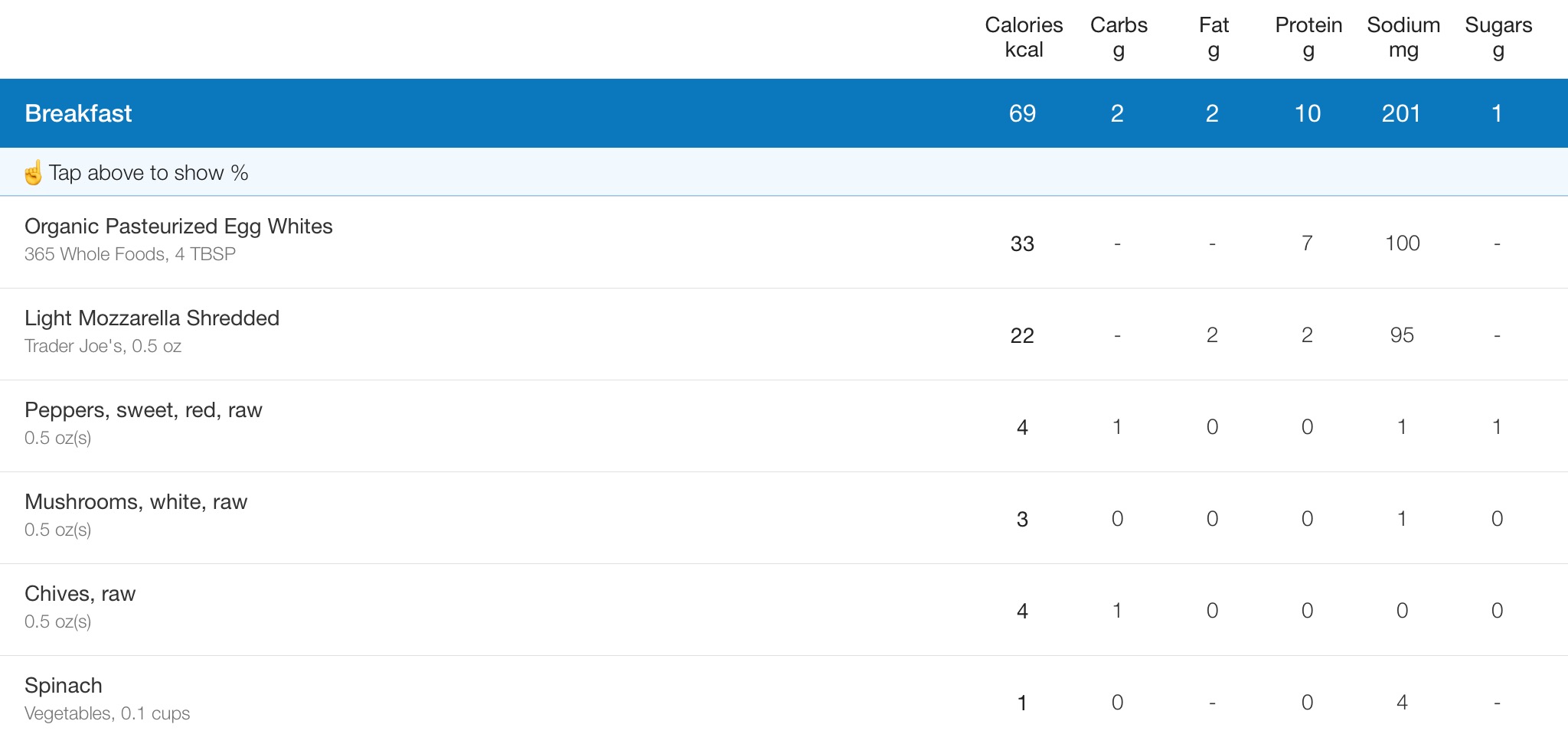Tap the 'Tap above to show %' hint

pyautogui.click(x=149, y=173)
